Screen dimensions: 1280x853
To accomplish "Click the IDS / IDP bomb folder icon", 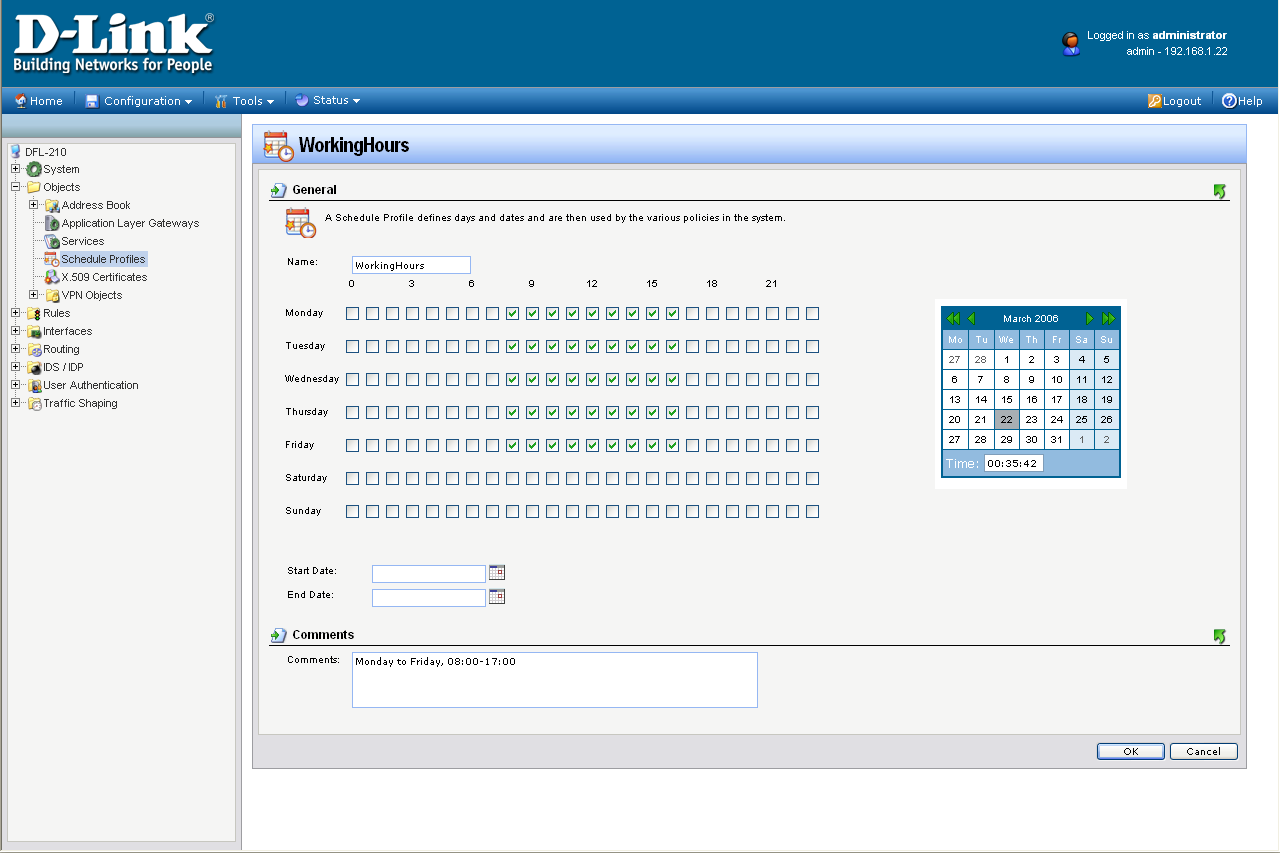I will click(34, 367).
